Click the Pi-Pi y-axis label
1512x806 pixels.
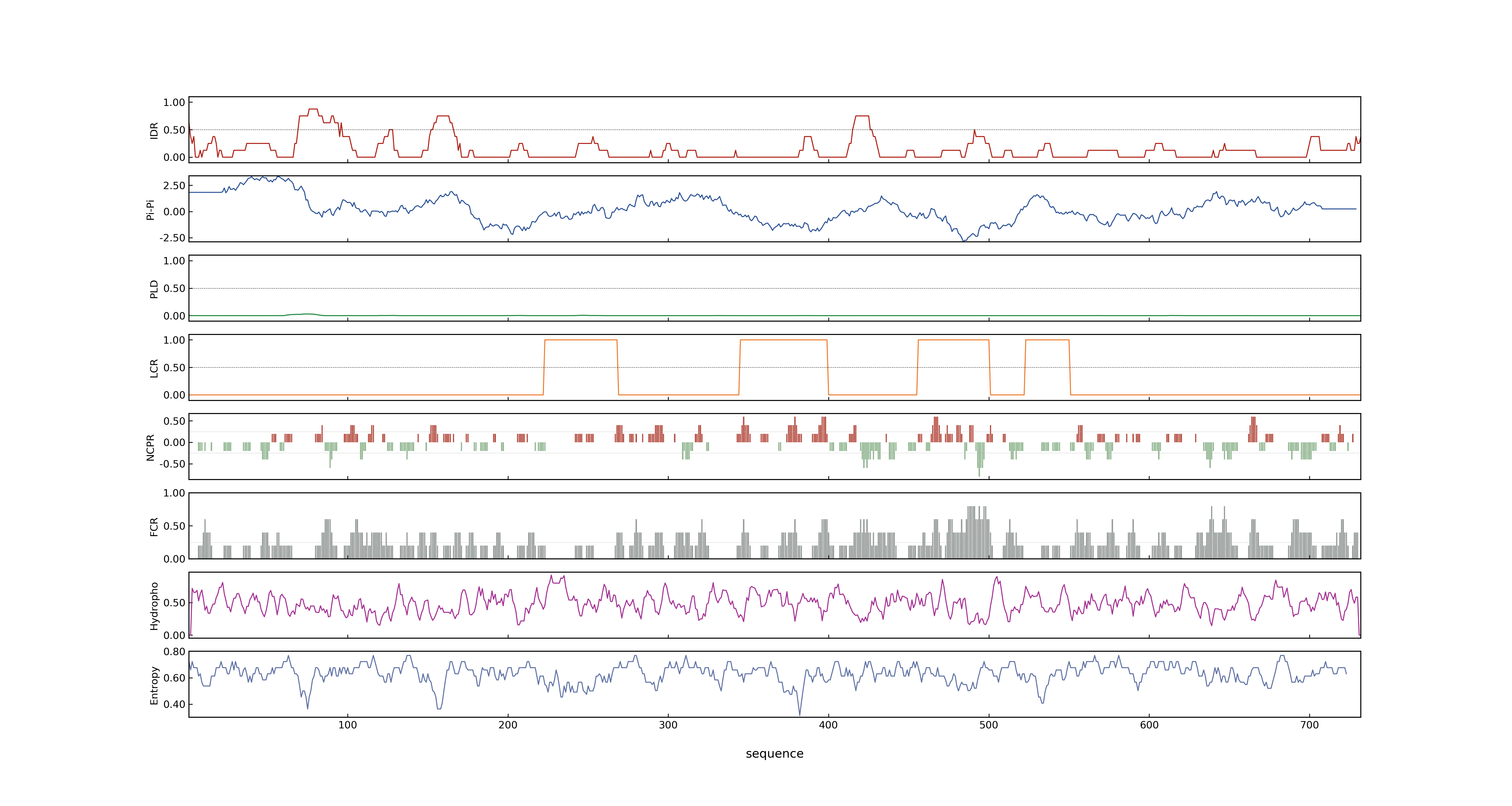(150, 209)
